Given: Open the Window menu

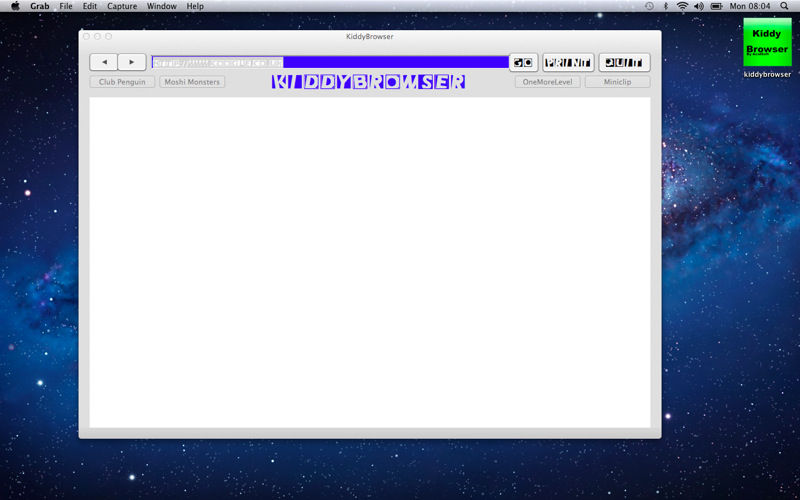Looking at the screenshot, I should point(162,6).
